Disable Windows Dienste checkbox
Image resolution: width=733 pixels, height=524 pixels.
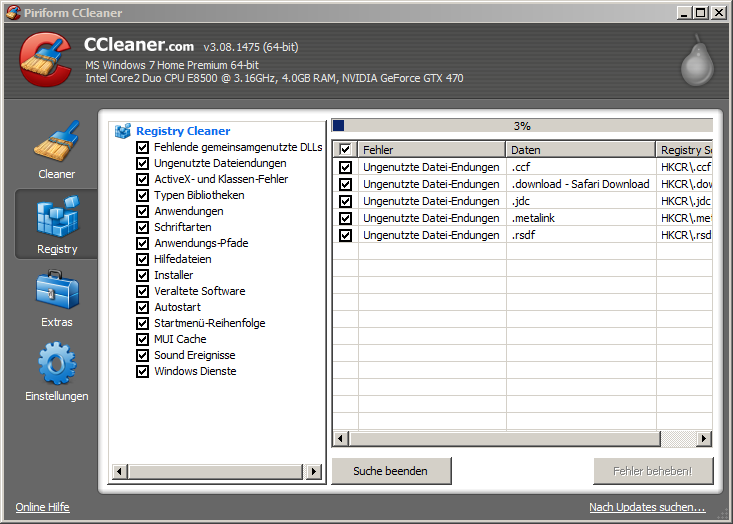(x=142, y=371)
